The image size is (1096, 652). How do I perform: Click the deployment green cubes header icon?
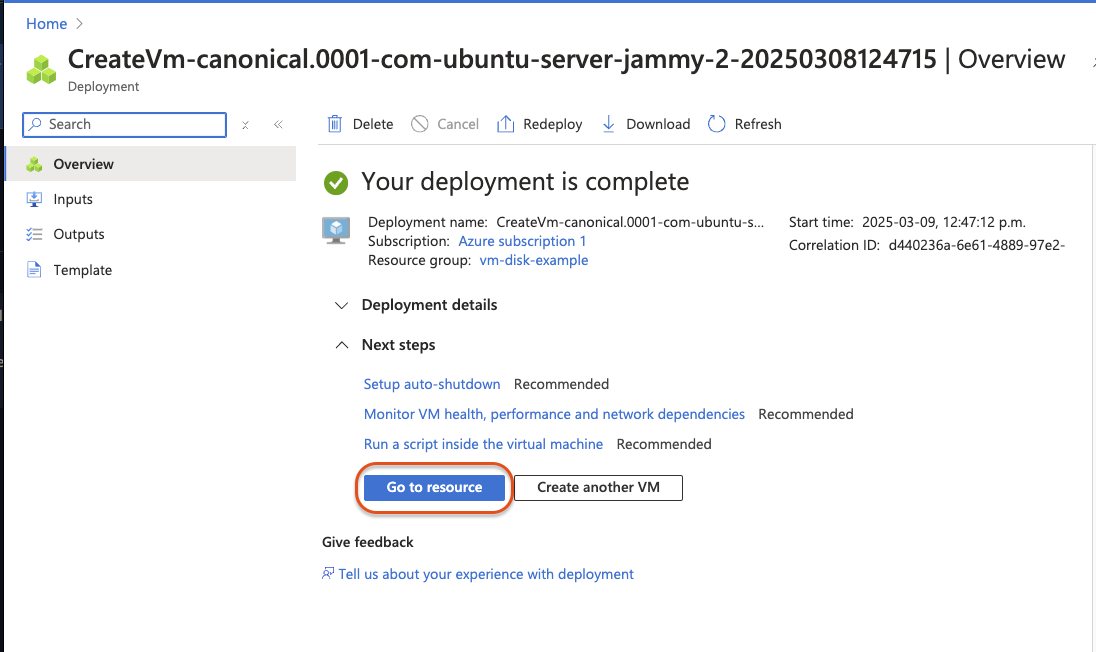[x=41, y=70]
